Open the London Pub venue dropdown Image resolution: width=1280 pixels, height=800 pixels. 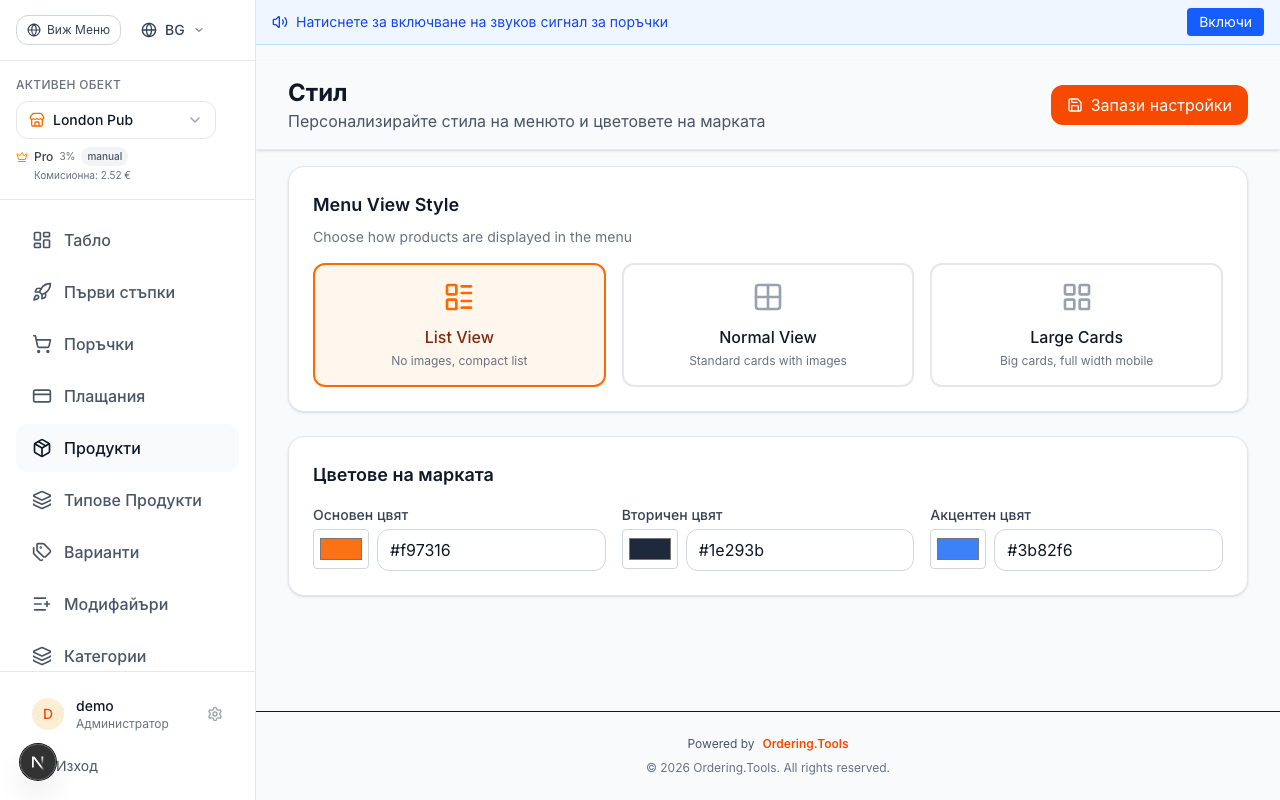[x=116, y=120]
